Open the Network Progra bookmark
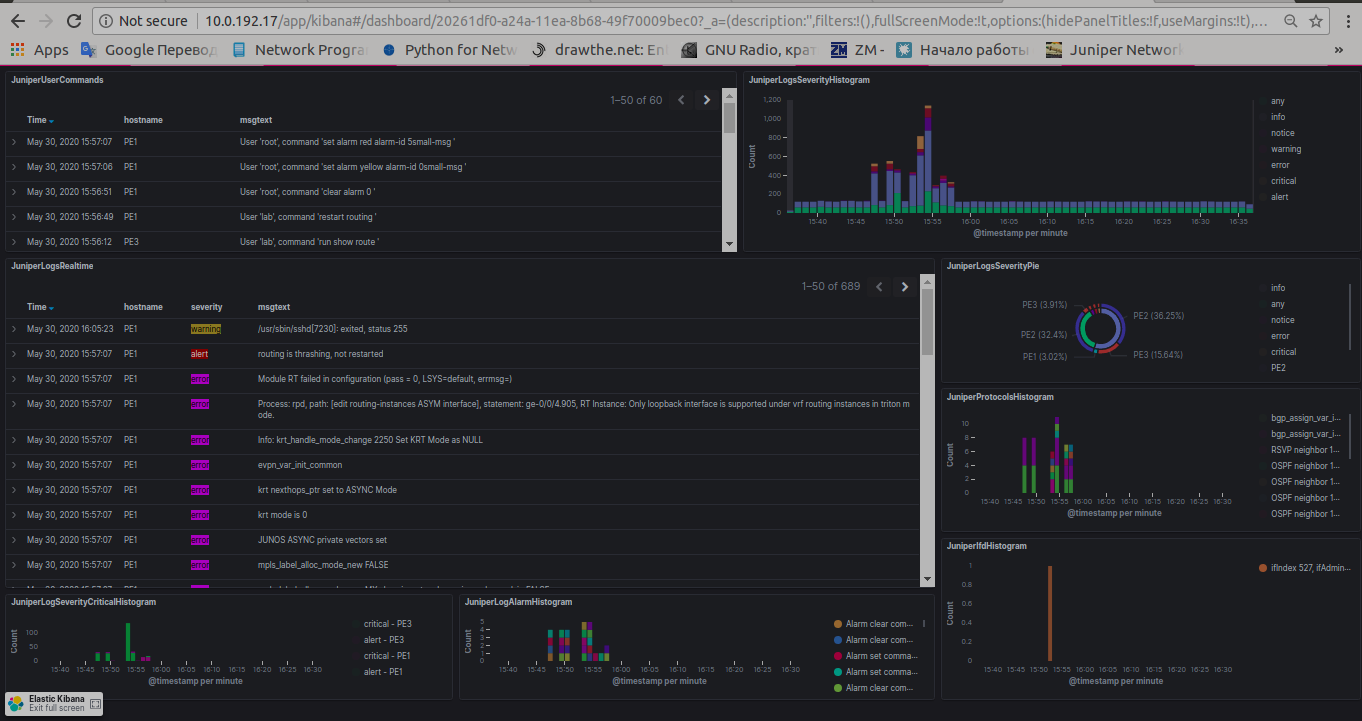Image resolution: width=1362 pixels, height=721 pixels. (x=299, y=50)
